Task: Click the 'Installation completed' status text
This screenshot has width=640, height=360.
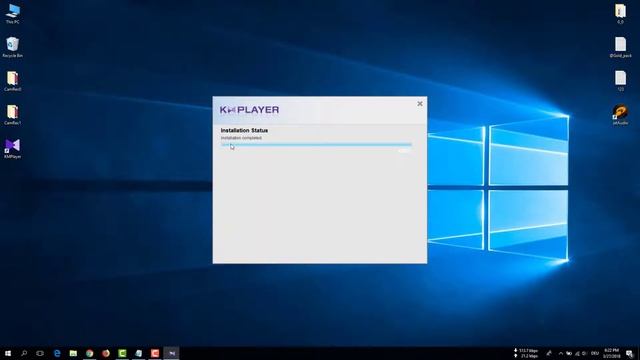Action: pos(241,138)
